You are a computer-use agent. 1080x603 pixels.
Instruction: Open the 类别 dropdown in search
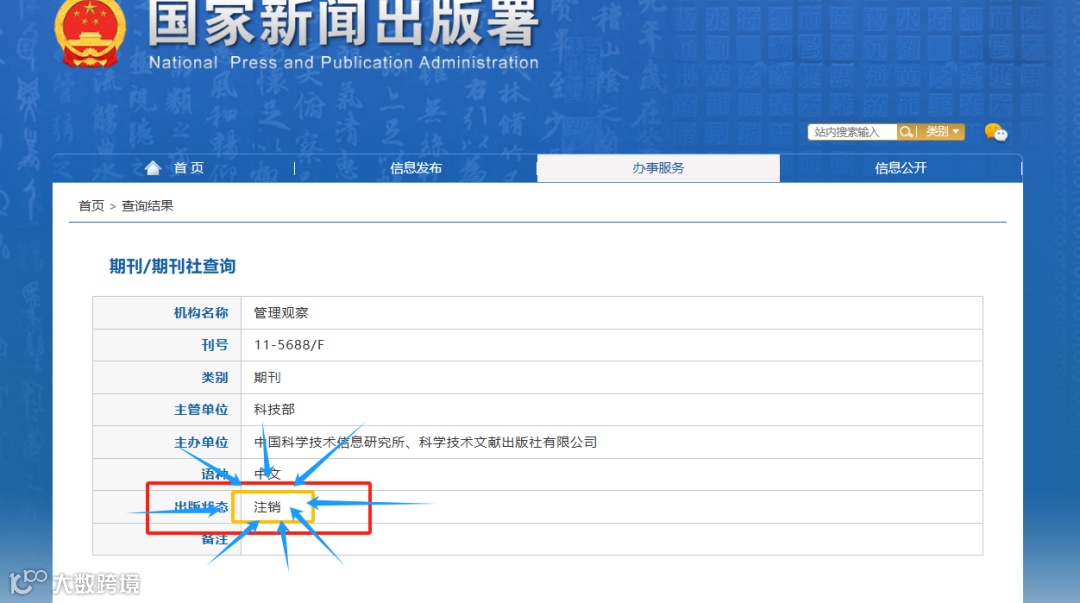(x=942, y=132)
